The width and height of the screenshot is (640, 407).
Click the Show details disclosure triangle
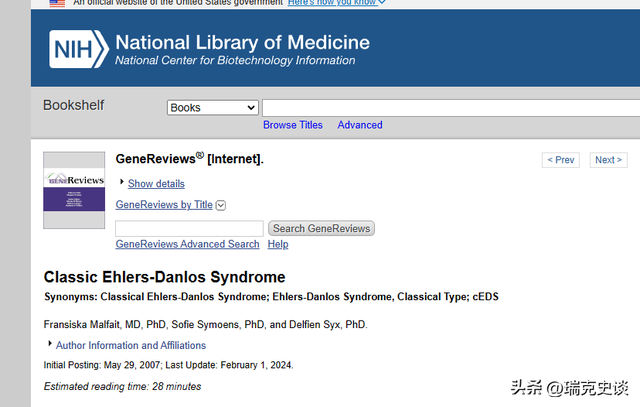(x=122, y=183)
